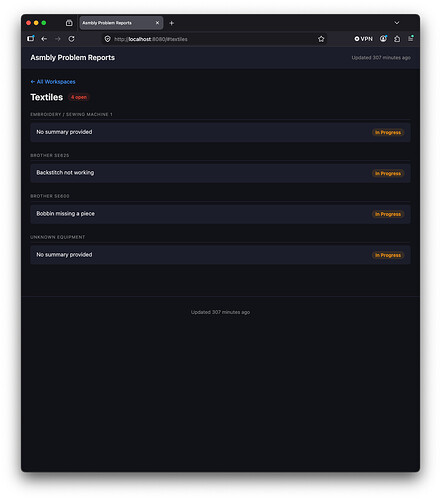
Task: Open the account profile icon
Action: (x=383, y=39)
